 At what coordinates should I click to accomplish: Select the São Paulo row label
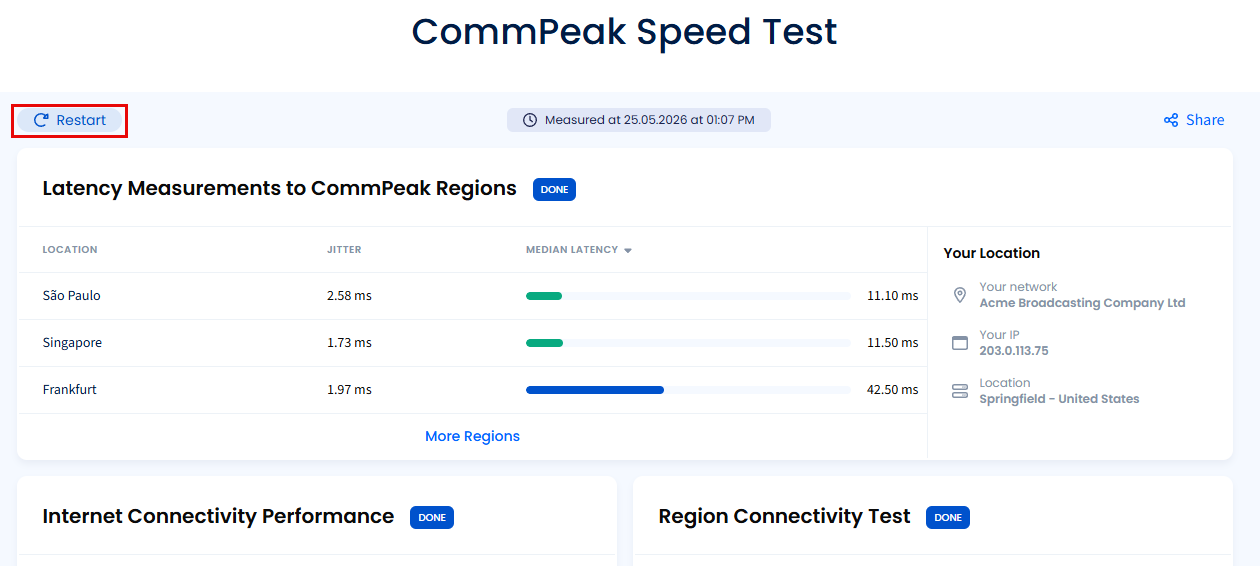tap(72, 296)
